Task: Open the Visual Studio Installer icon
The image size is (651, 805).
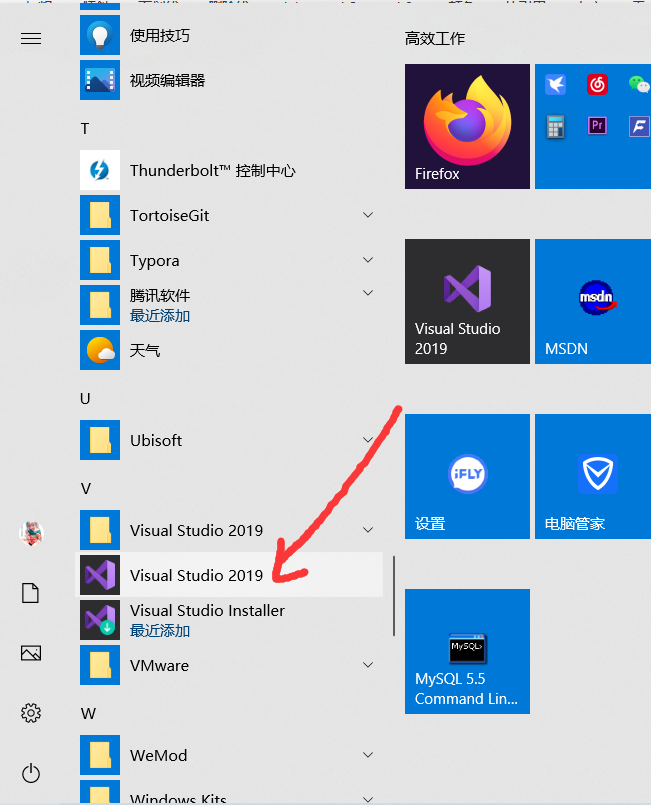Action: pos(100,620)
